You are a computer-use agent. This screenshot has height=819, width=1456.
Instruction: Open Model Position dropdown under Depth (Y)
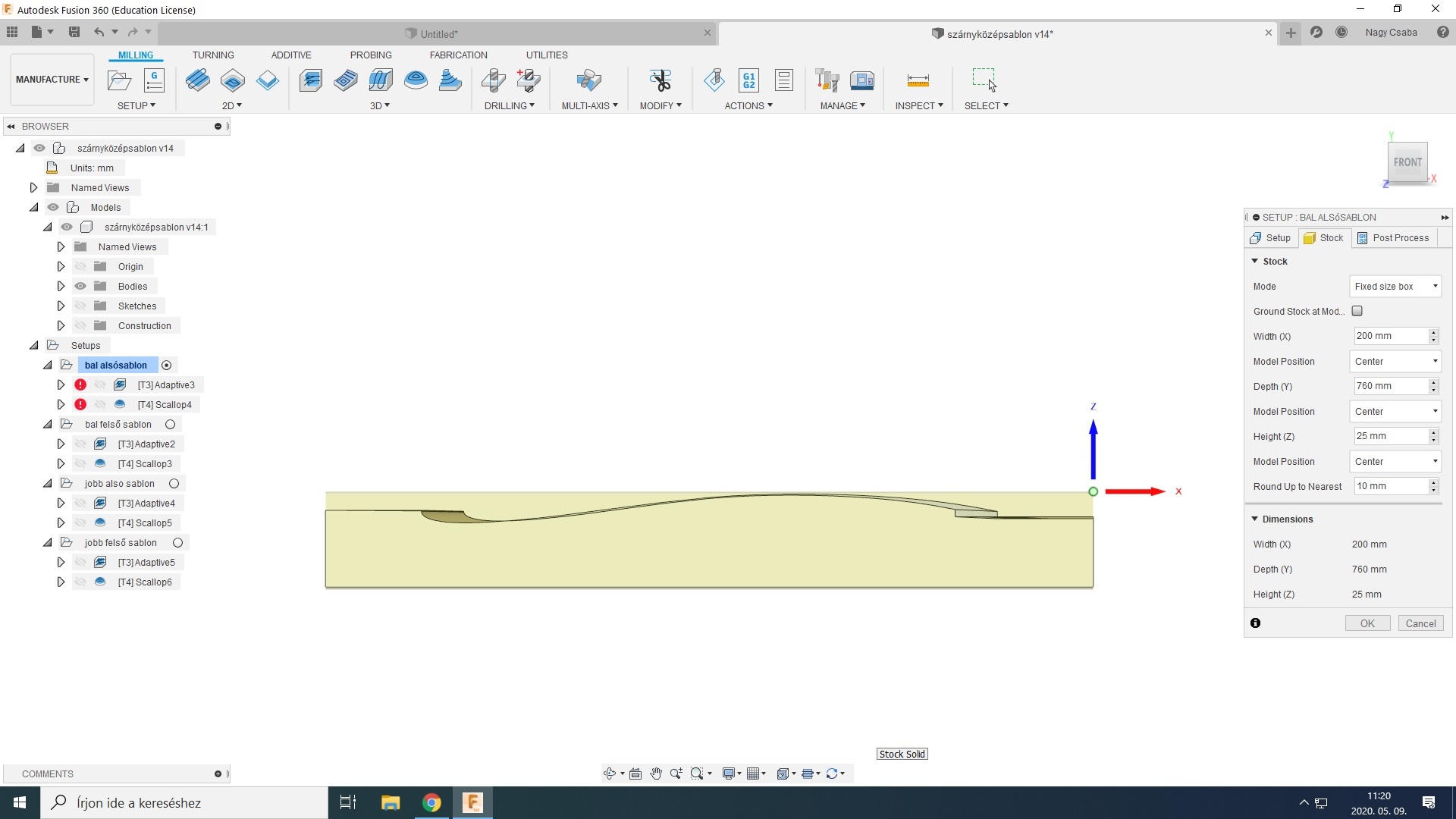click(1395, 411)
